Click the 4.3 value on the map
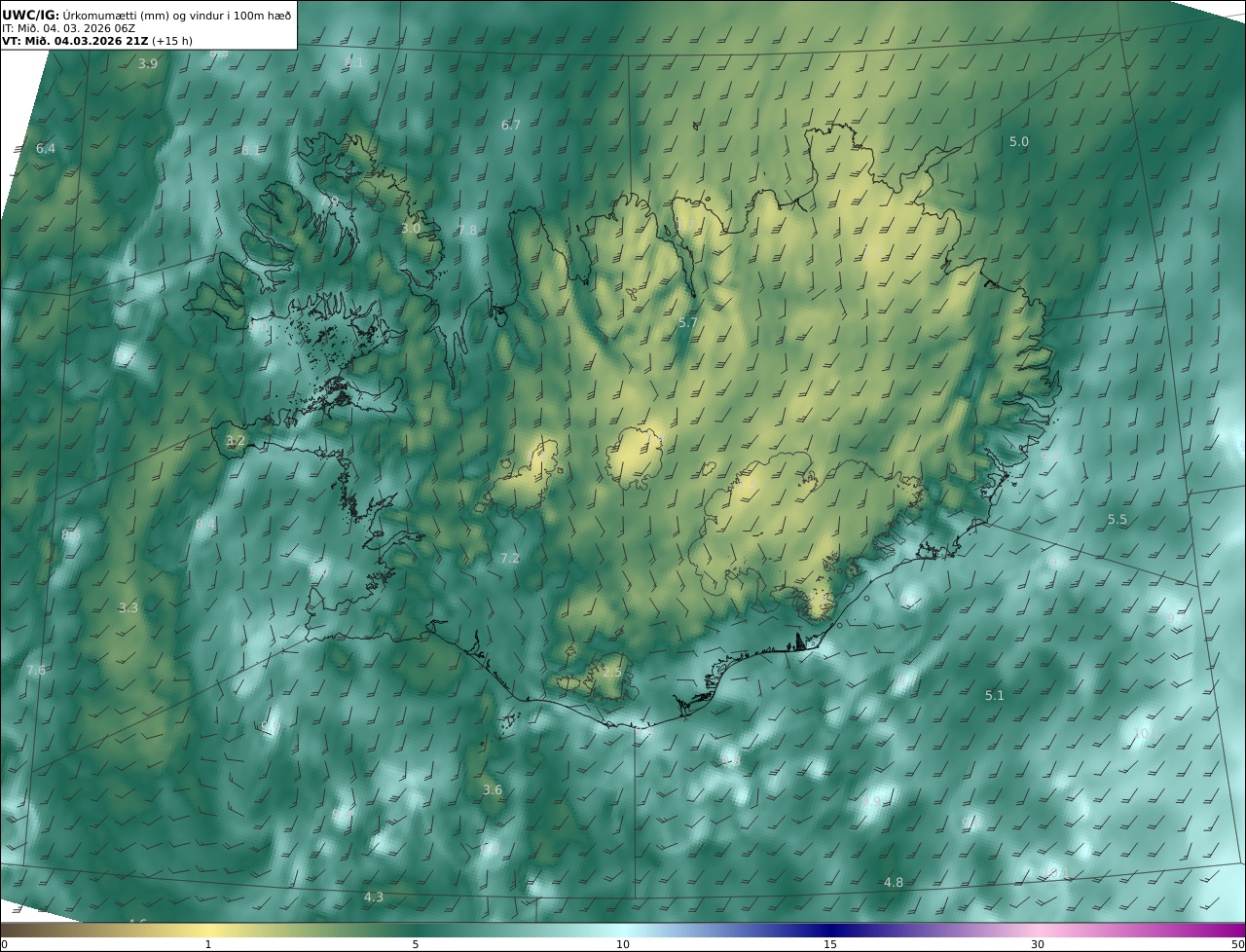This screenshot has height=952, width=1246. [374, 897]
